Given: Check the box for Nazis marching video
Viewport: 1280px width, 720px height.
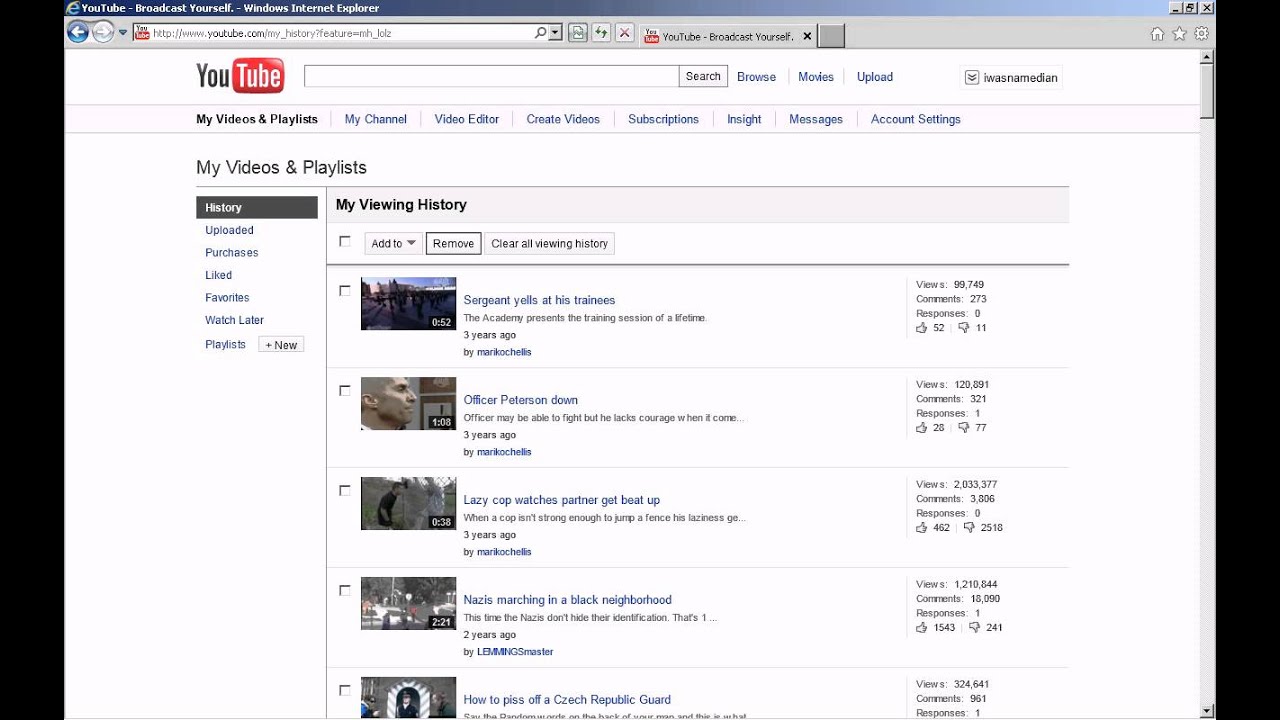Looking at the screenshot, I should point(345,591).
